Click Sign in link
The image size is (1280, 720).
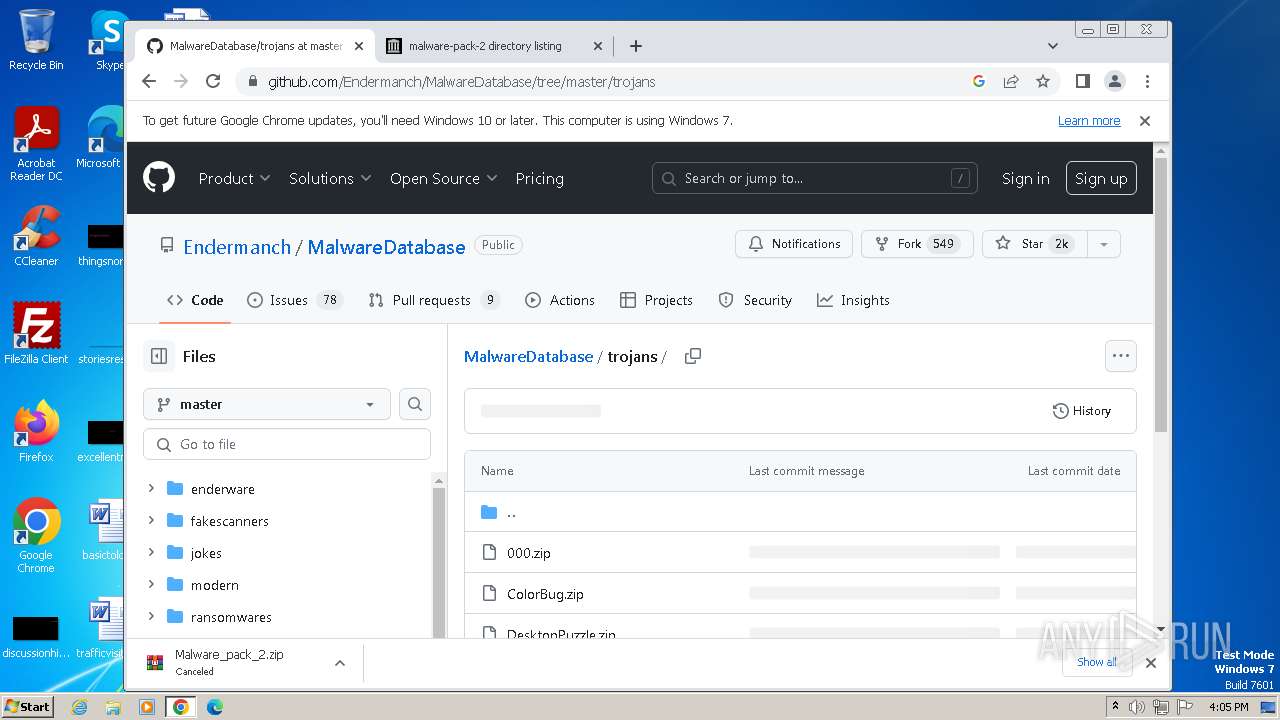pyautogui.click(x=1025, y=178)
